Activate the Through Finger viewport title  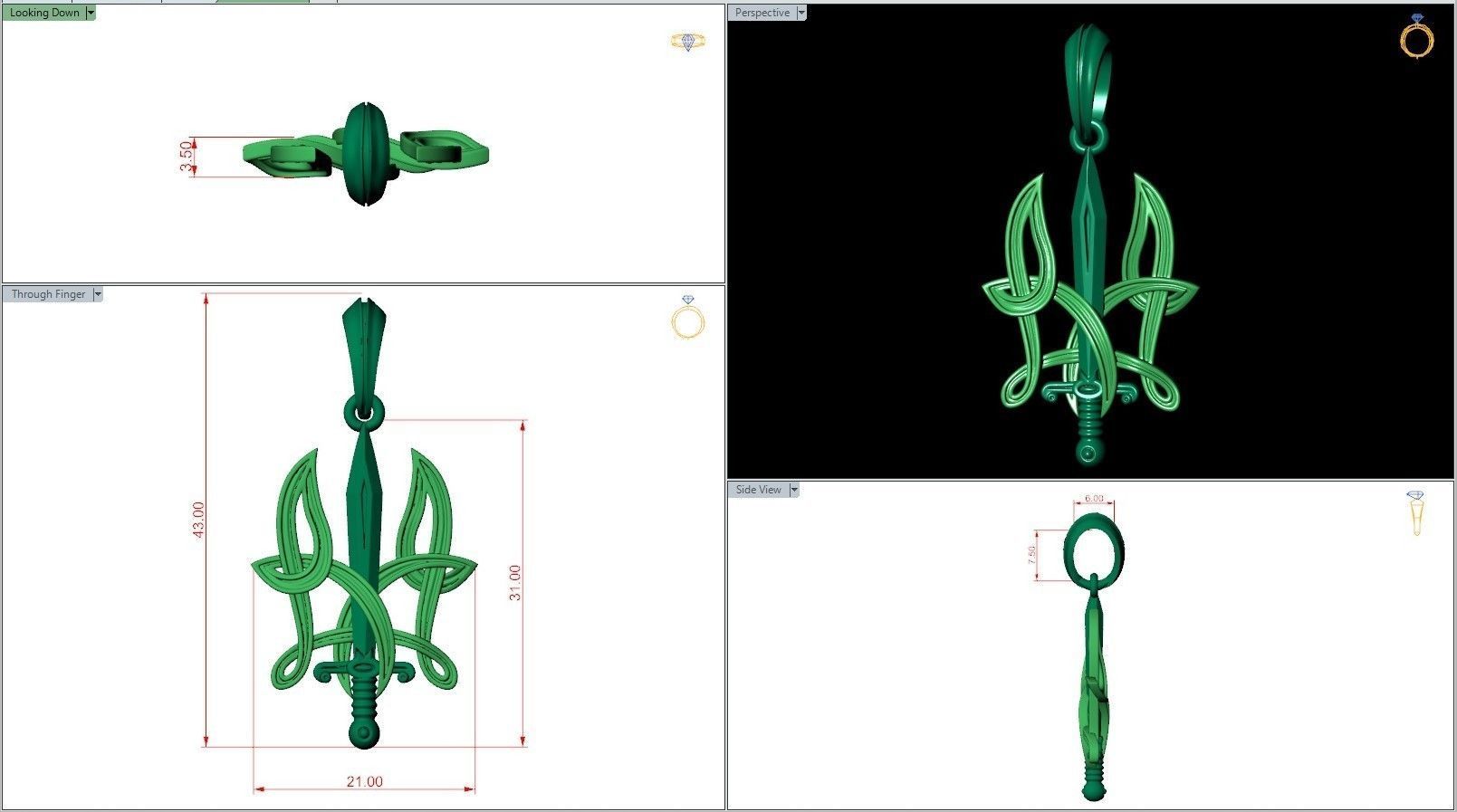tap(48, 294)
